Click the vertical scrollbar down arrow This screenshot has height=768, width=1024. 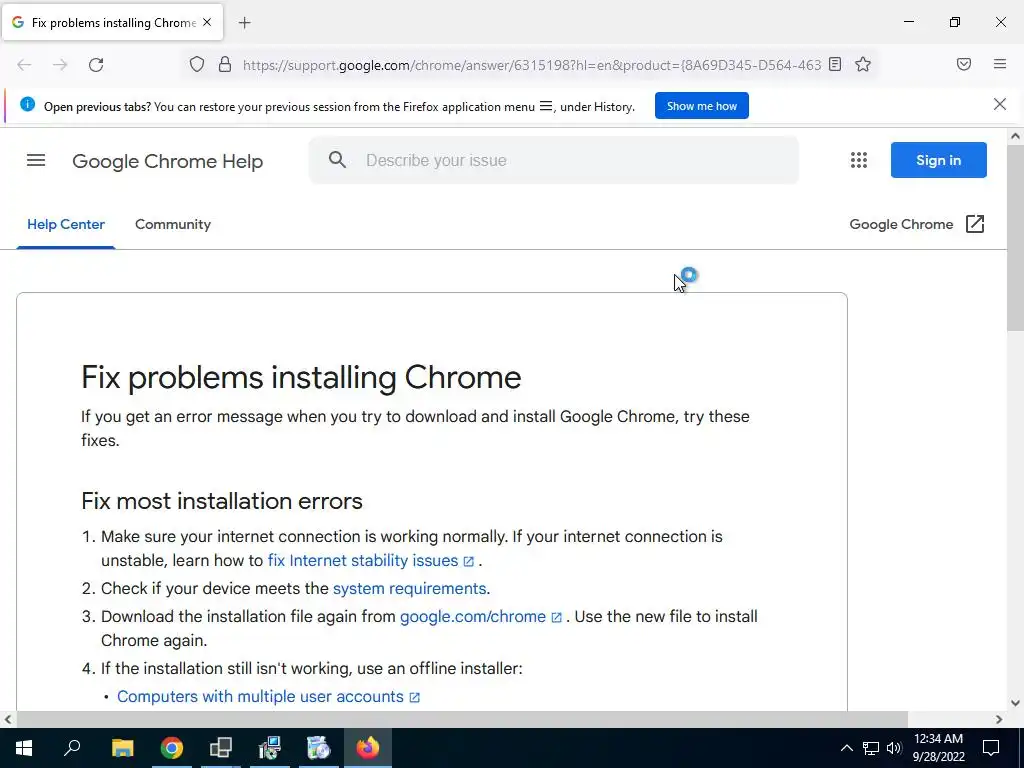[1015, 703]
